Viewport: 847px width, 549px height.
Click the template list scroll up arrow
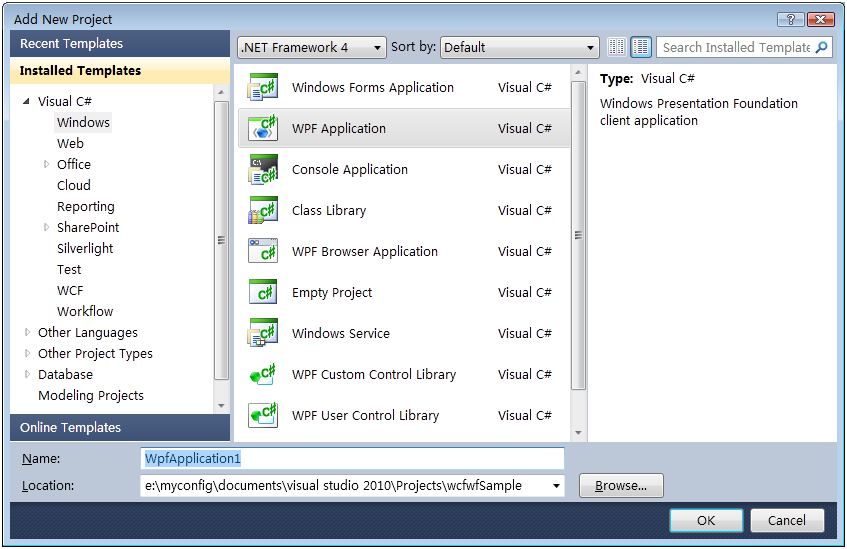[x=578, y=72]
